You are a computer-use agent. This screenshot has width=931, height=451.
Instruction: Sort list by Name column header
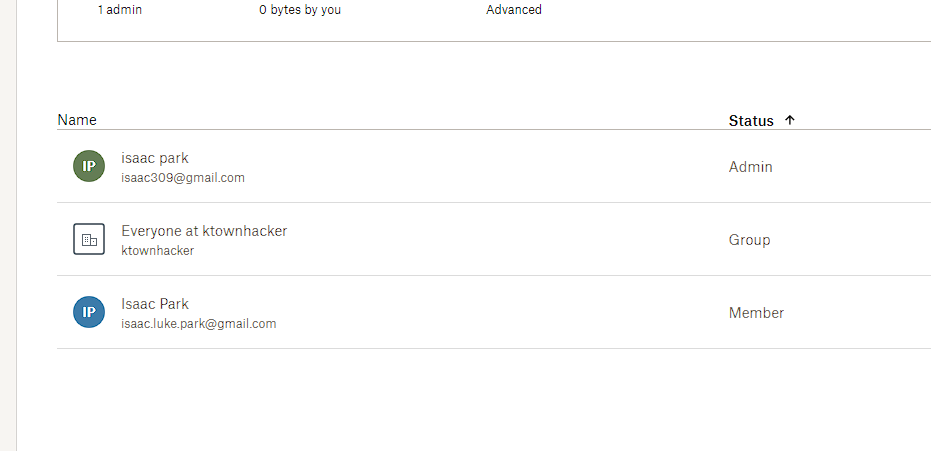77,120
